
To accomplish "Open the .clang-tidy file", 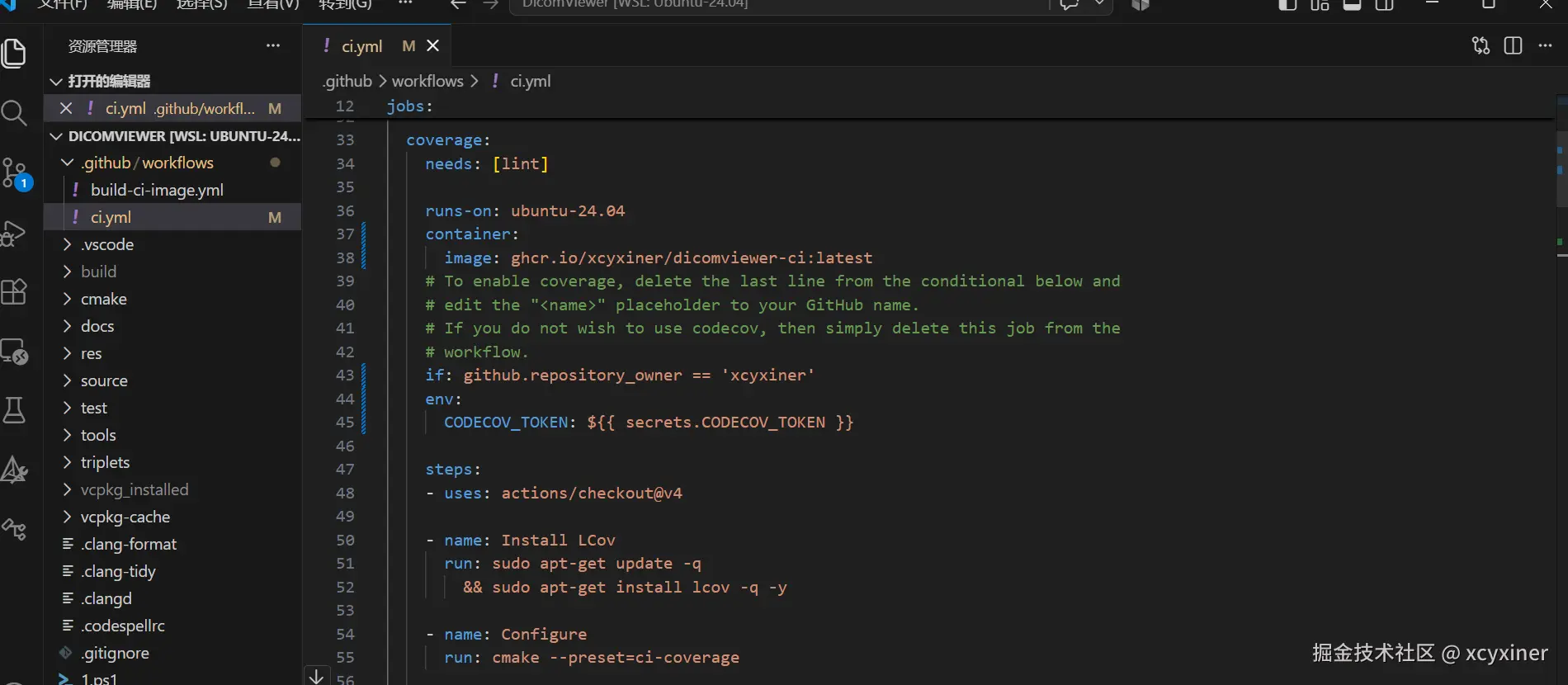I will click(x=172, y=571).
